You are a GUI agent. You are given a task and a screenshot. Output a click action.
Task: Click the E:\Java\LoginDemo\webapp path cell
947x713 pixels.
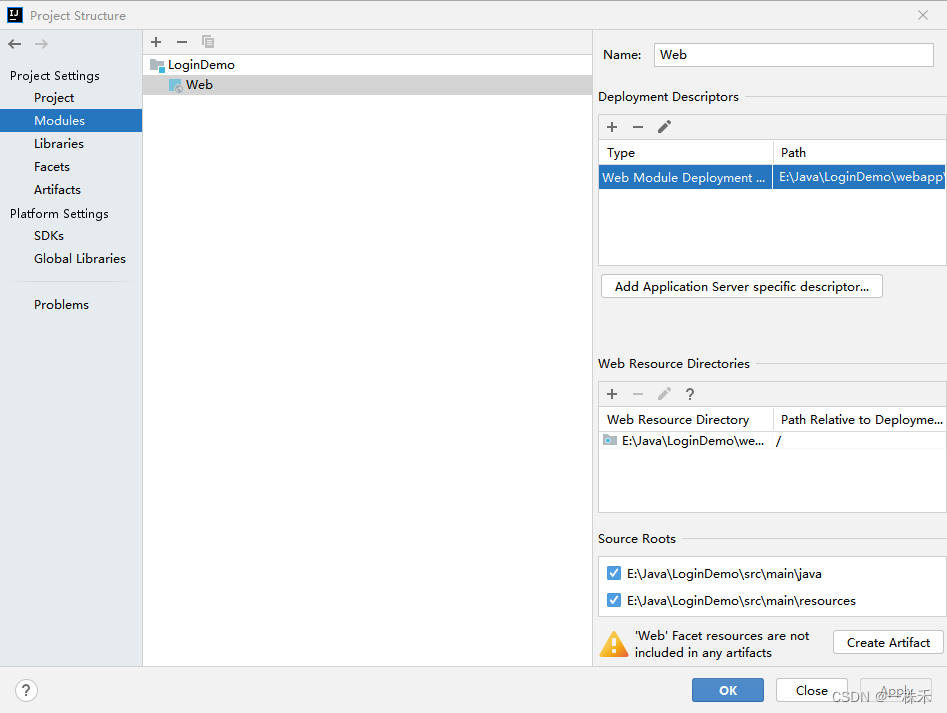point(859,177)
